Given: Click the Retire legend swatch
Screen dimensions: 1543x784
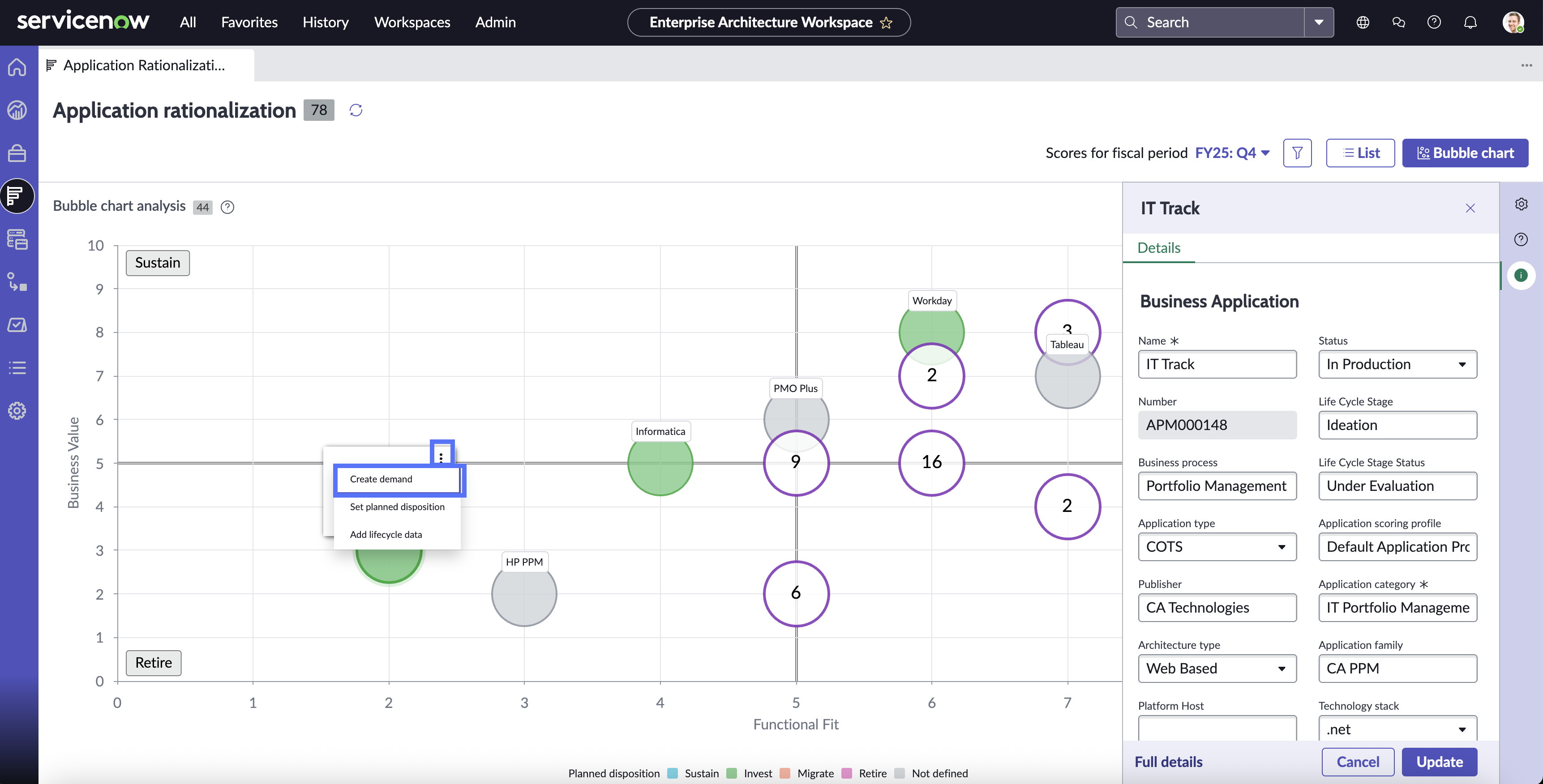Looking at the screenshot, I should point(846,773).
